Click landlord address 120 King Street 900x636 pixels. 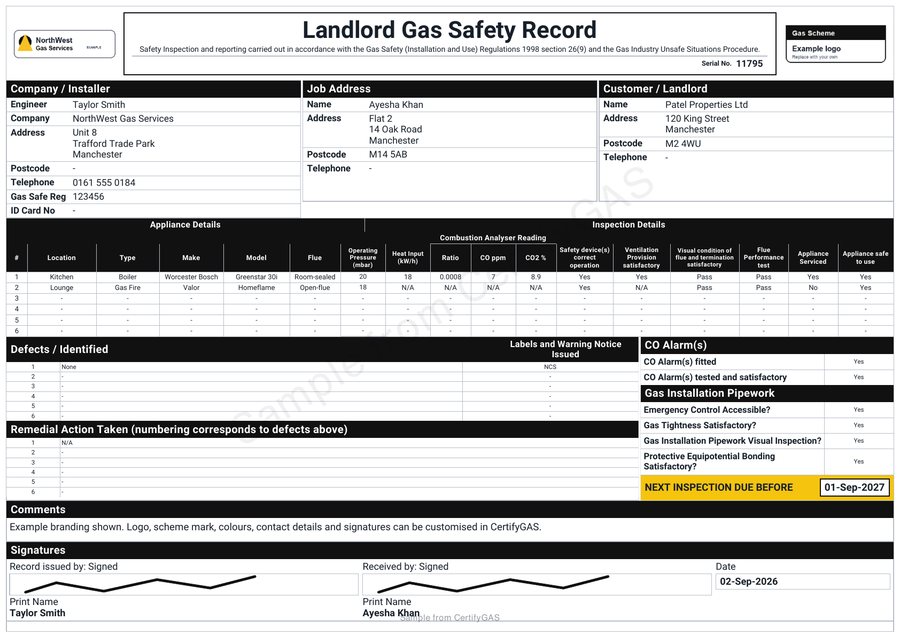[x=697, y=118]
